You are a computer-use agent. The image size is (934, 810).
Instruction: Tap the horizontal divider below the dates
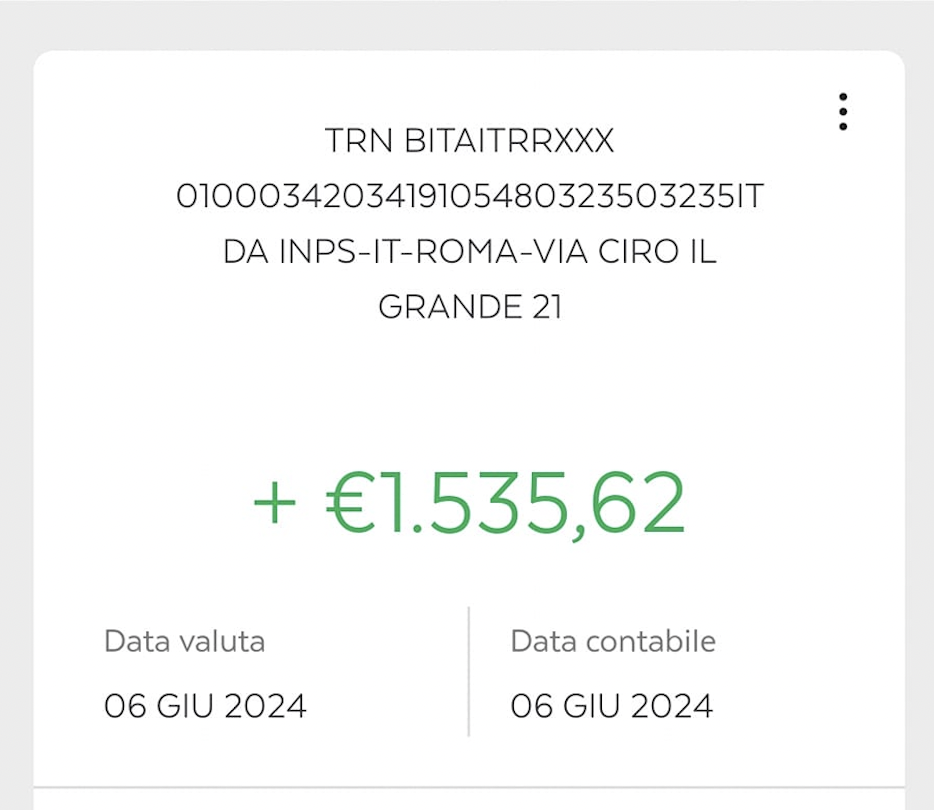(x=469, y=787)
